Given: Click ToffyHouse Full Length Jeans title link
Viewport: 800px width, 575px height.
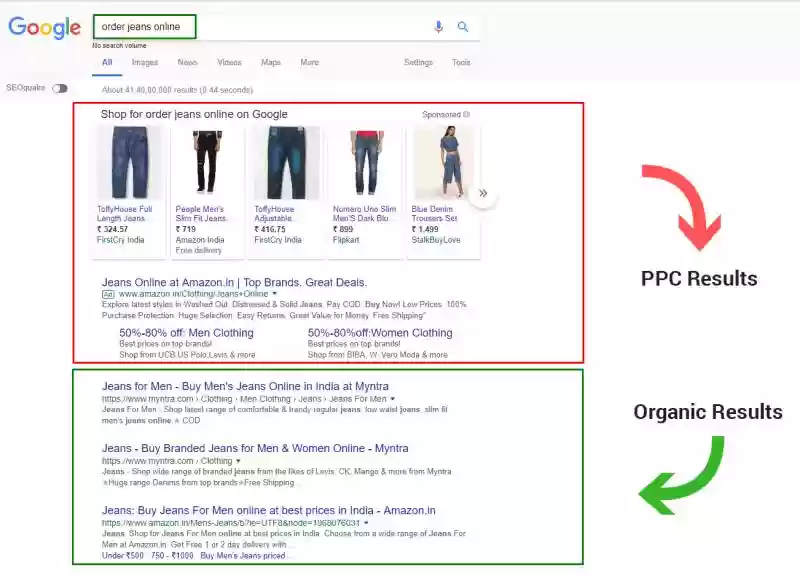Looking at the screenshot, I should click(124, 214).
